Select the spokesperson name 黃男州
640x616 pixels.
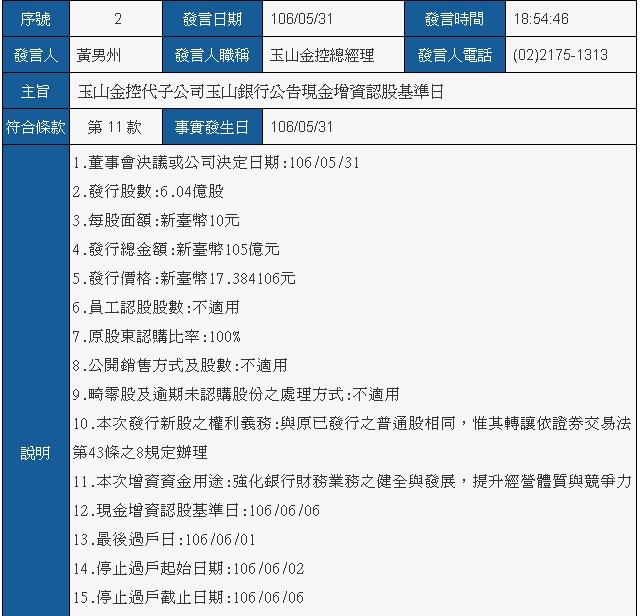pos(98,55)
